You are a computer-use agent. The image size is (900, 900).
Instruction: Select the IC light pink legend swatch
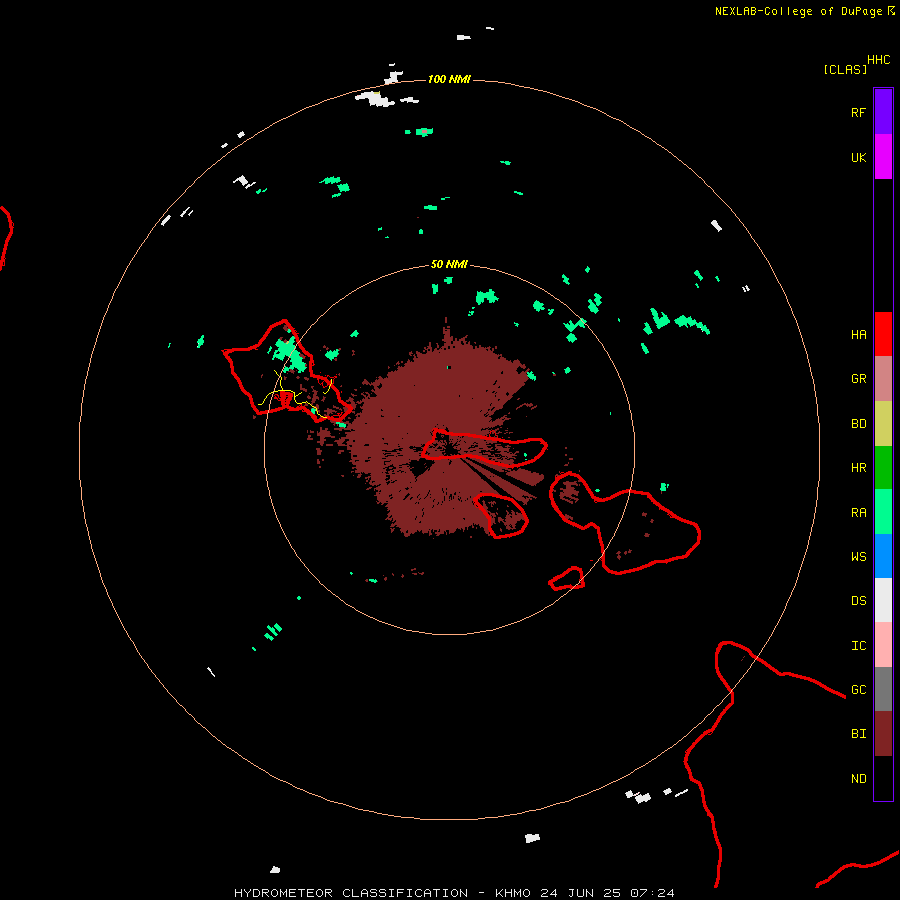883,645
